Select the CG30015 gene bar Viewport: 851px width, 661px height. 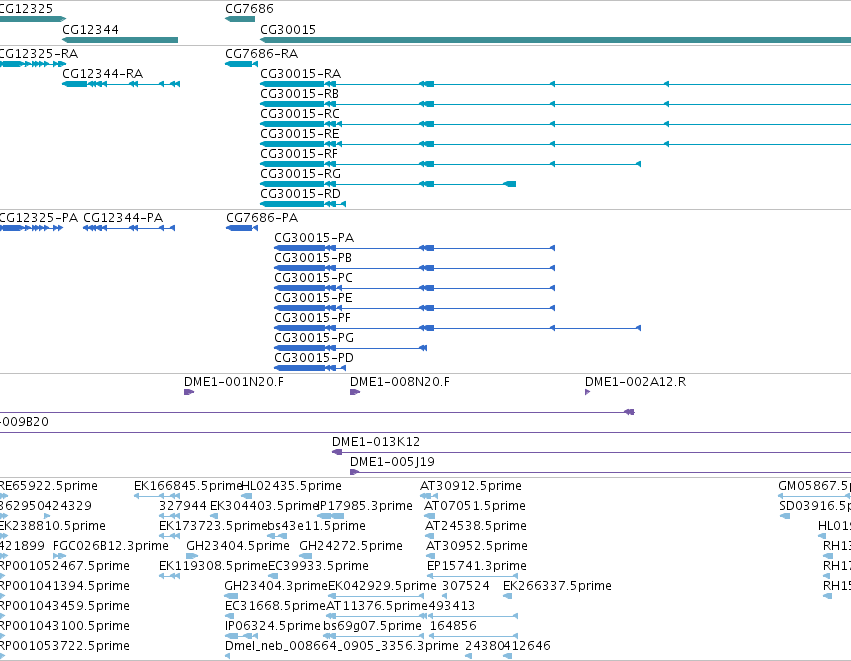click(555, 40)
